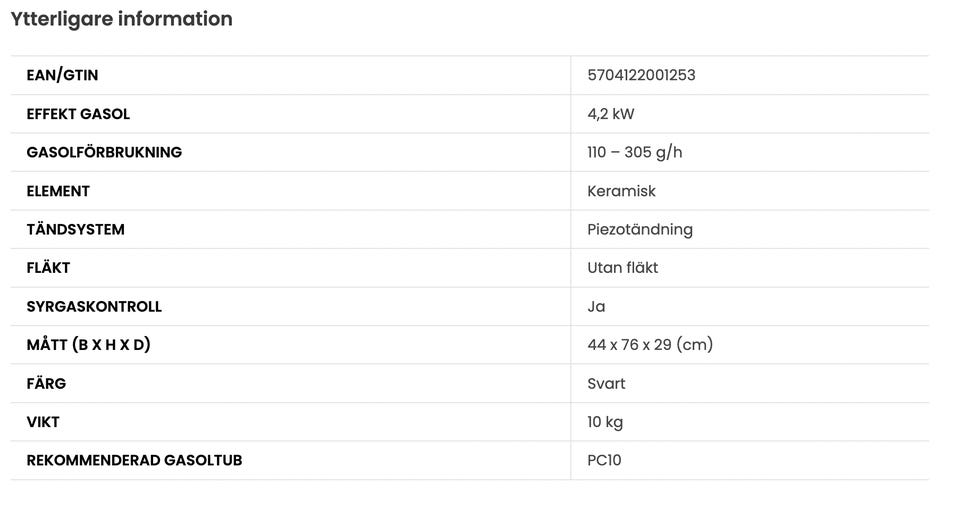Click the TÄNDSYSTEM label
960x517 pixels.
[75, 229]
